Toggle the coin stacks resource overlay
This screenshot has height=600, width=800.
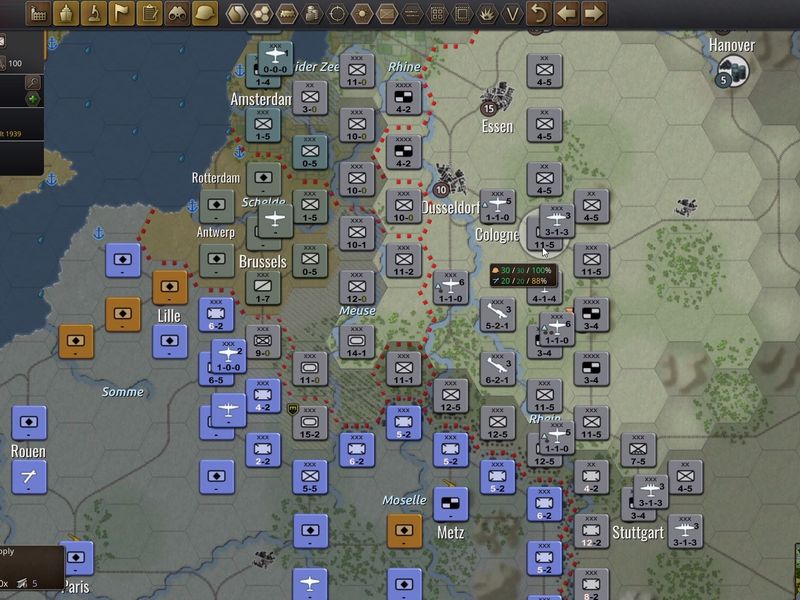[x=312, y=14]
